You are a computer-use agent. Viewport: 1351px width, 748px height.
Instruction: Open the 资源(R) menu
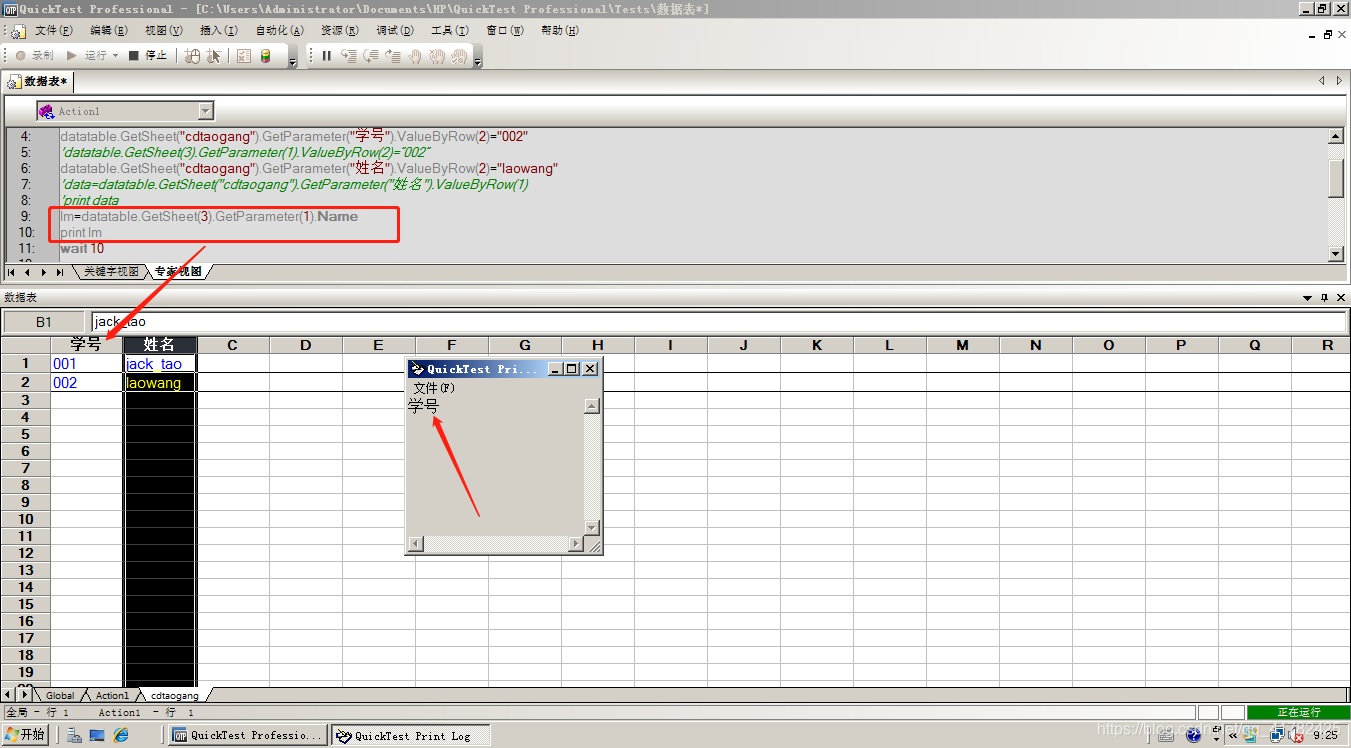point(340,31)
